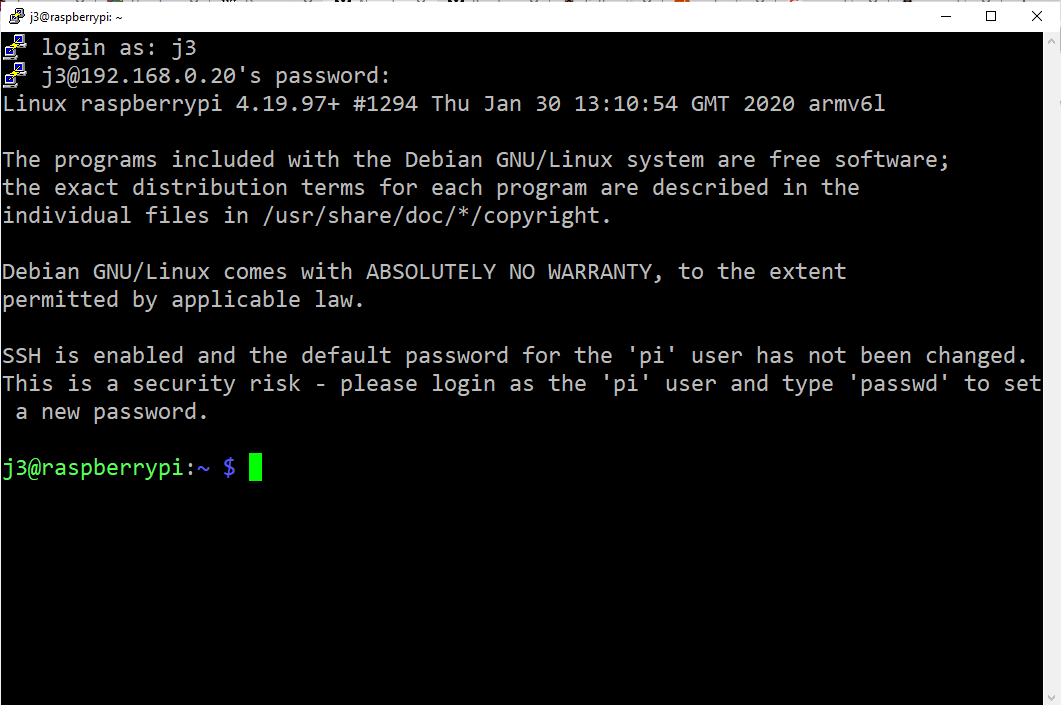Click the title bar label 'j3@raspberrypi: ~'
This screenshot has width=1061, height=705.
[75, 16]
